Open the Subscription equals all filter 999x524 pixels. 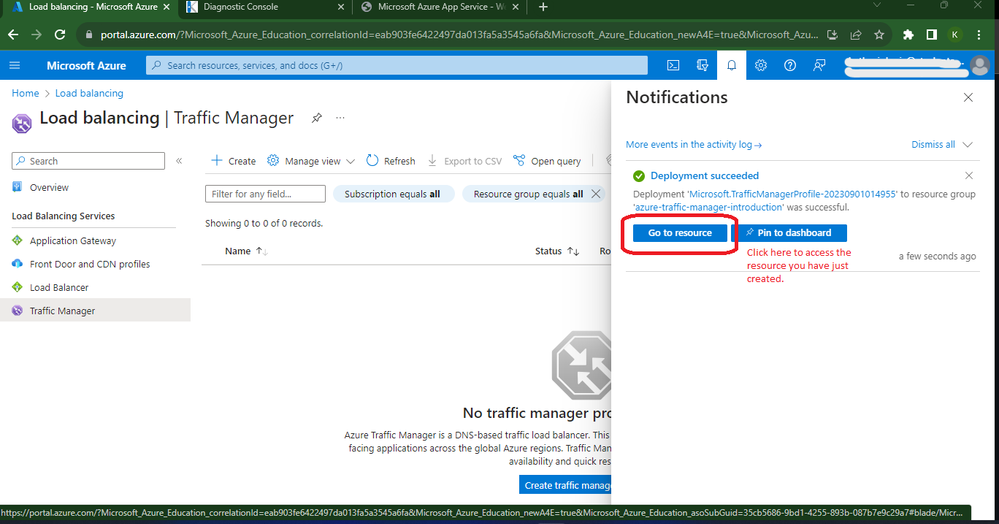click(392, 194)
